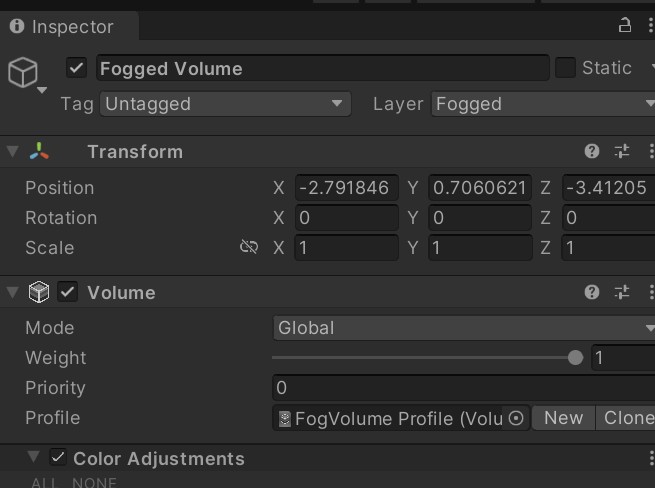Click the Clone profile button
Image resolution: width=655 pixels, height=488 pixels.
pyautogui.click(x=627, y=418)
